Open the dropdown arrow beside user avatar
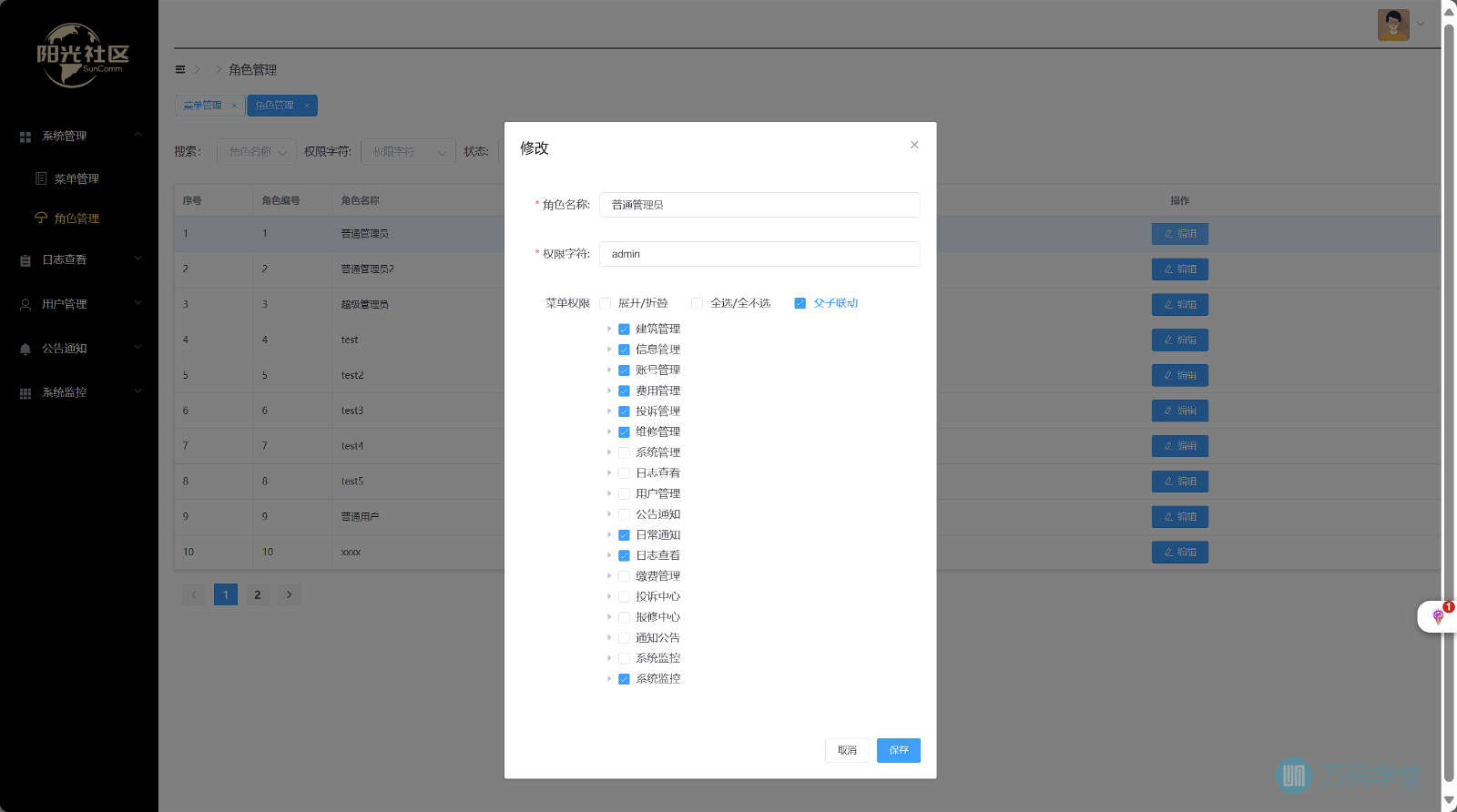The height and width of the screenshot is (812, 1457). point(1421,25)
